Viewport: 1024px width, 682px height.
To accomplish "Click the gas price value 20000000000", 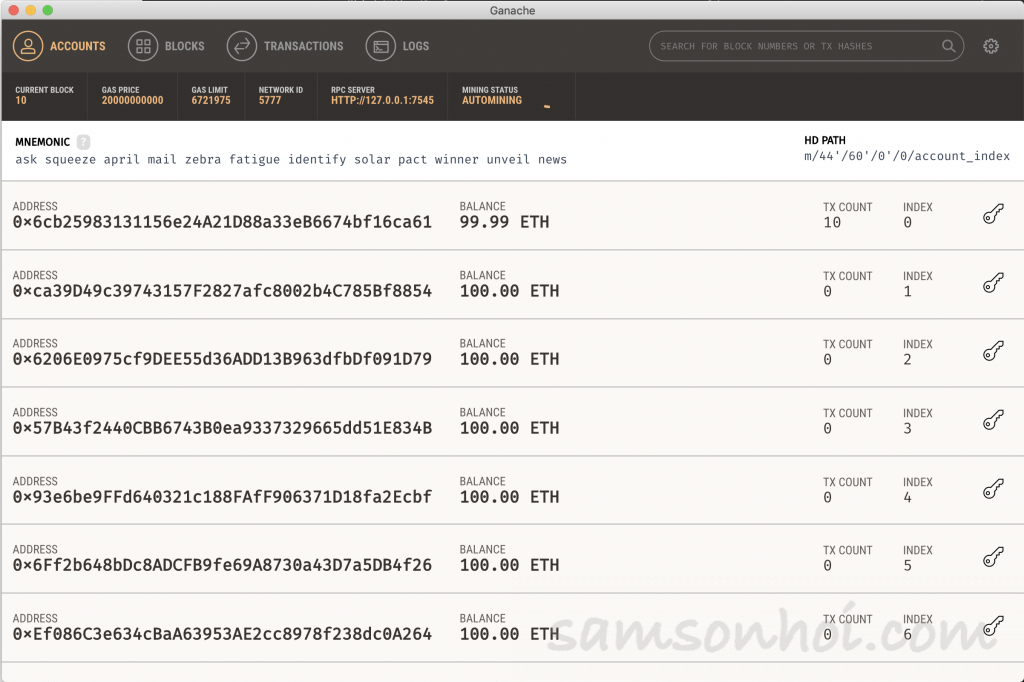I will click(x=133, y=101).
